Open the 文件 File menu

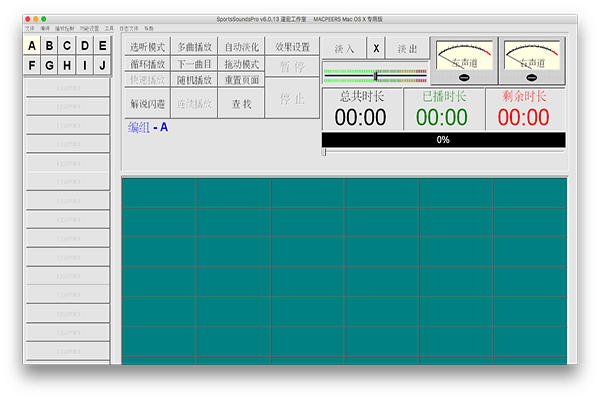click(30, 28)
